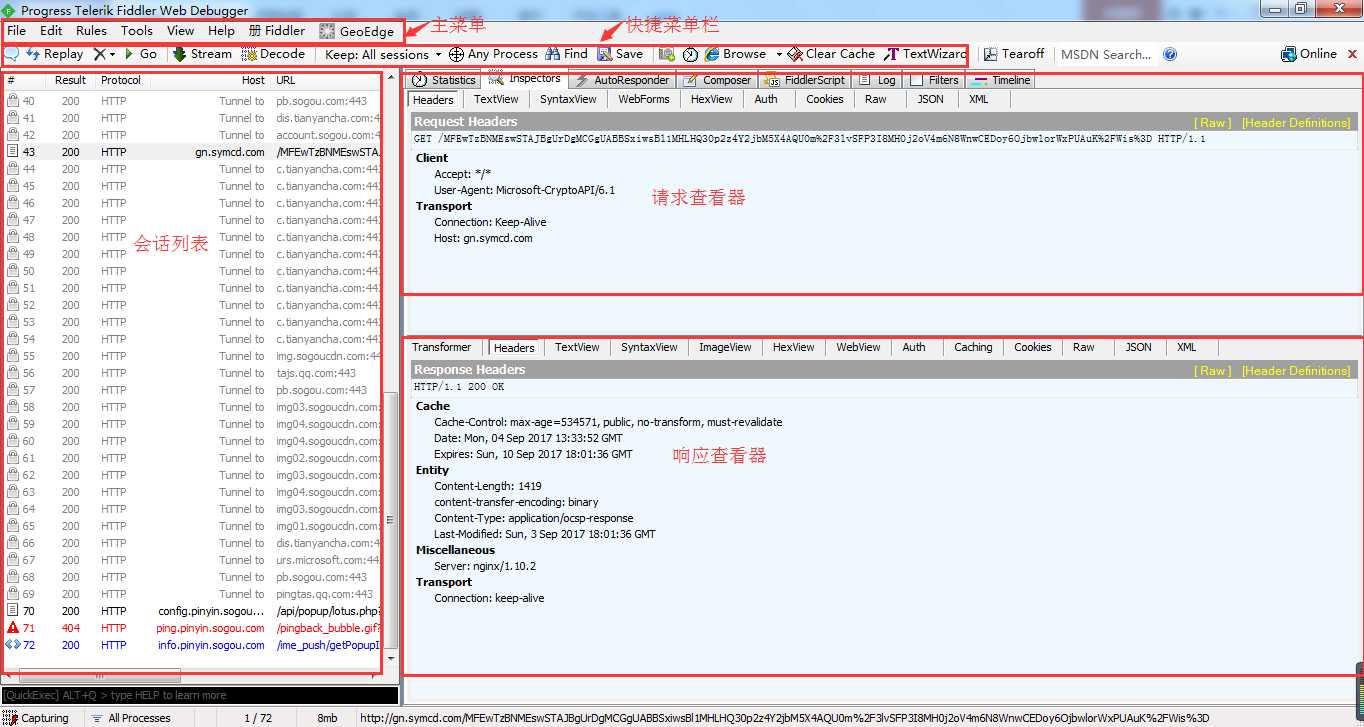
Task: Select response inspector Caching tab
Action: click(973, 347)
